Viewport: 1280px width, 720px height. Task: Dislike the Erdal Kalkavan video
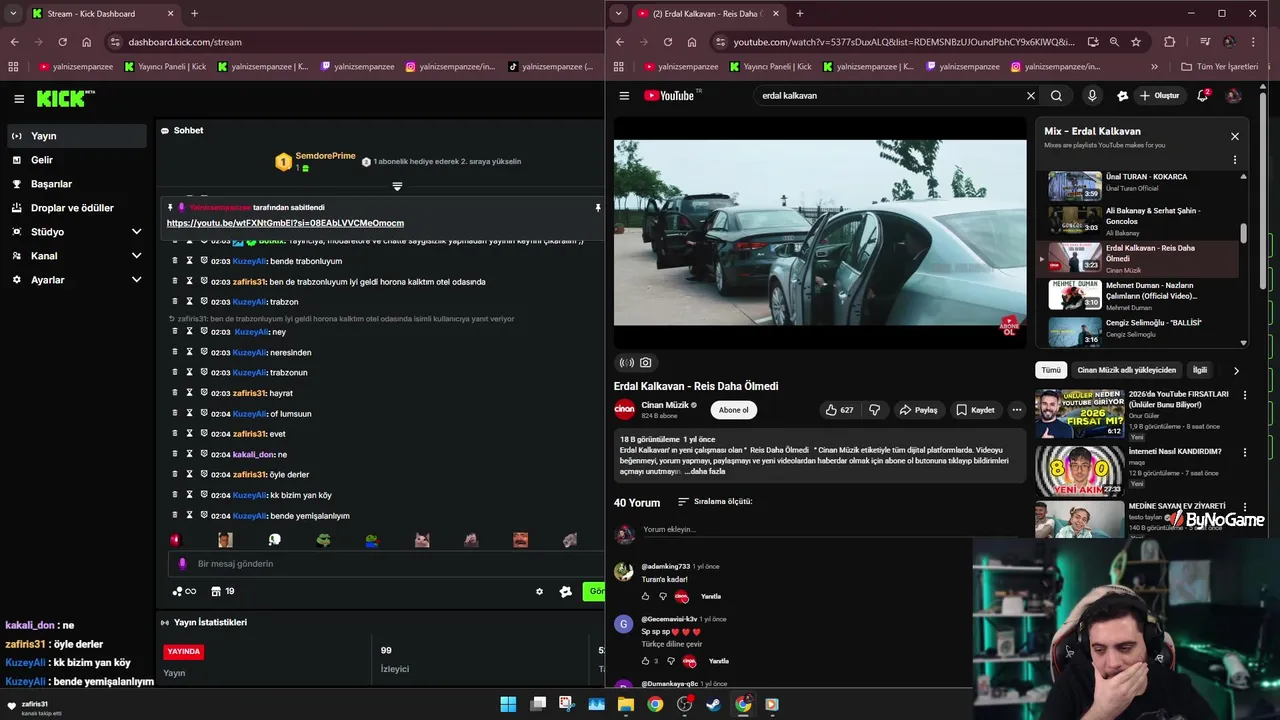pyautogui.click(x=875, y=410)
